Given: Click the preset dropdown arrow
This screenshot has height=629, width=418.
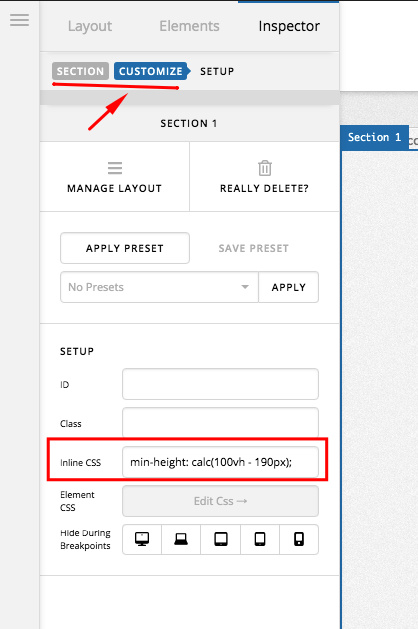Looking at the screenshot, I should tap(245, 287).
